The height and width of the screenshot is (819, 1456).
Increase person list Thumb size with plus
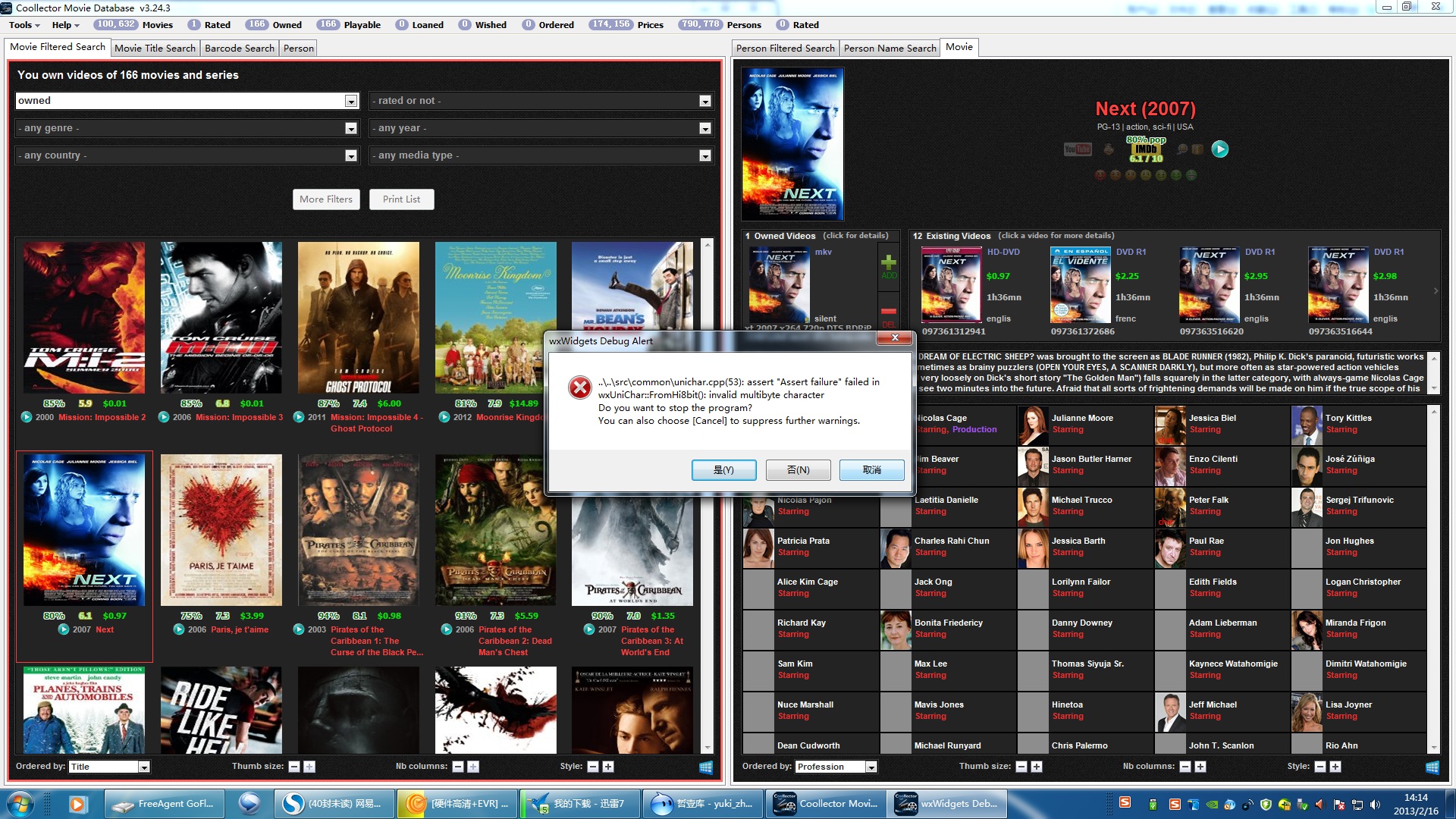1037,767
